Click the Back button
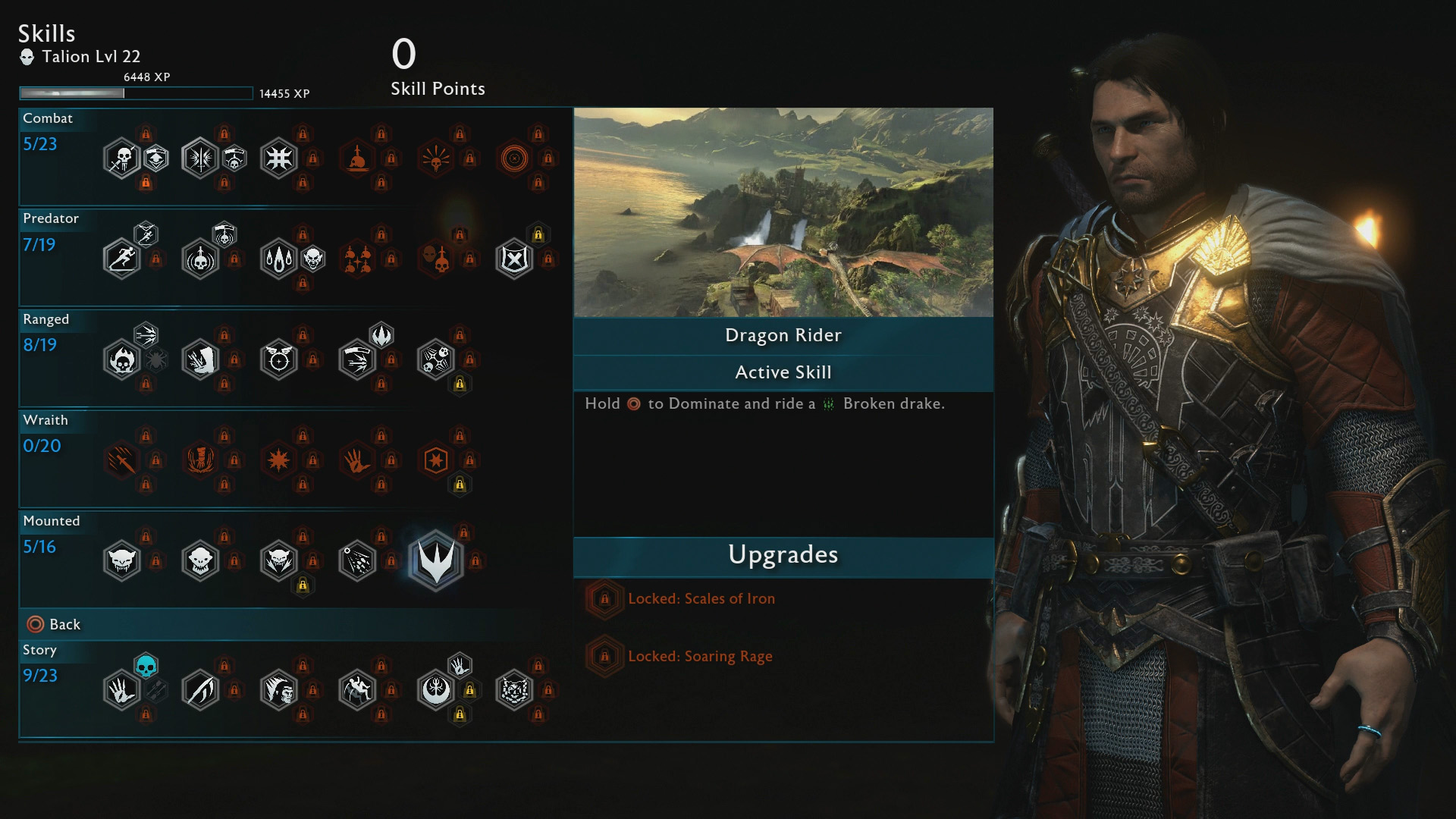This screenshot has width=1456, height=819. (53, 624)
